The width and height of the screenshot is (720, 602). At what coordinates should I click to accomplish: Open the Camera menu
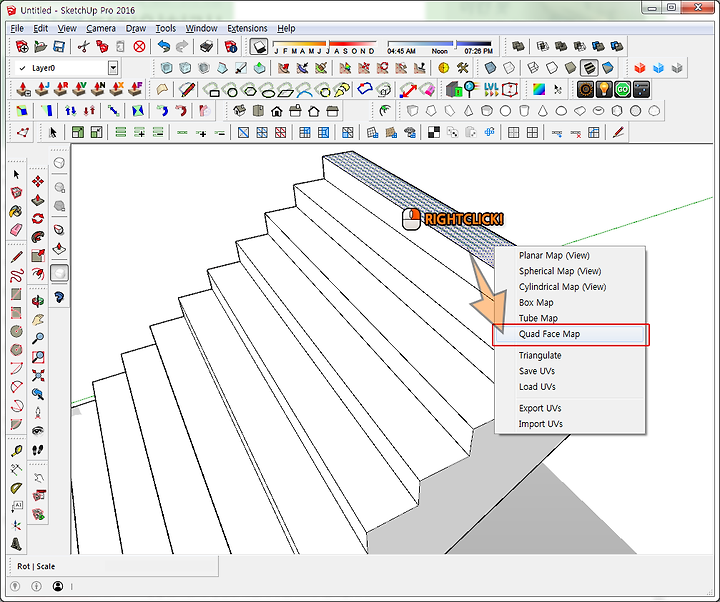(101, 28)
